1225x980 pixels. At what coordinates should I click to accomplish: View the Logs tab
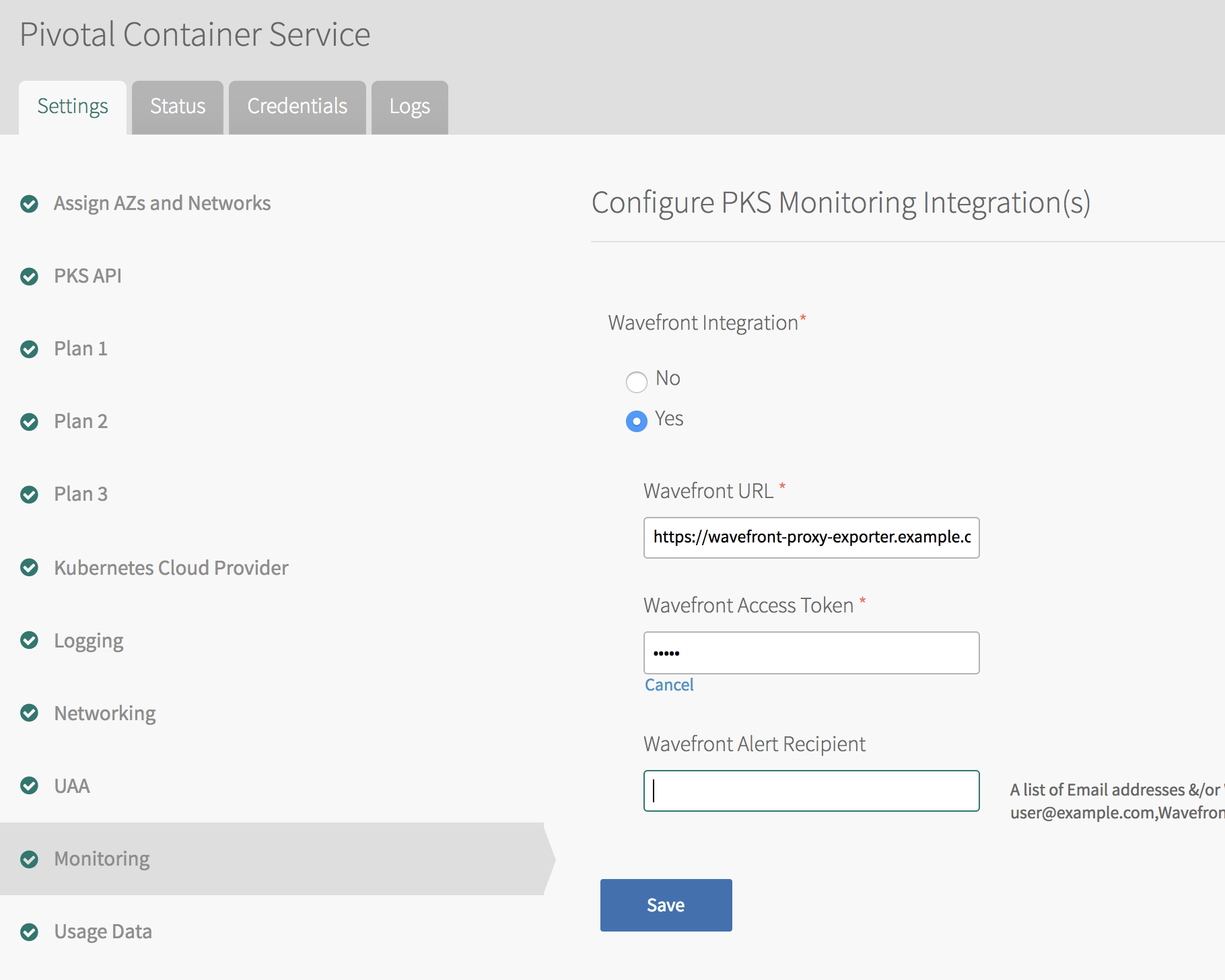click(x=409, y=106)
